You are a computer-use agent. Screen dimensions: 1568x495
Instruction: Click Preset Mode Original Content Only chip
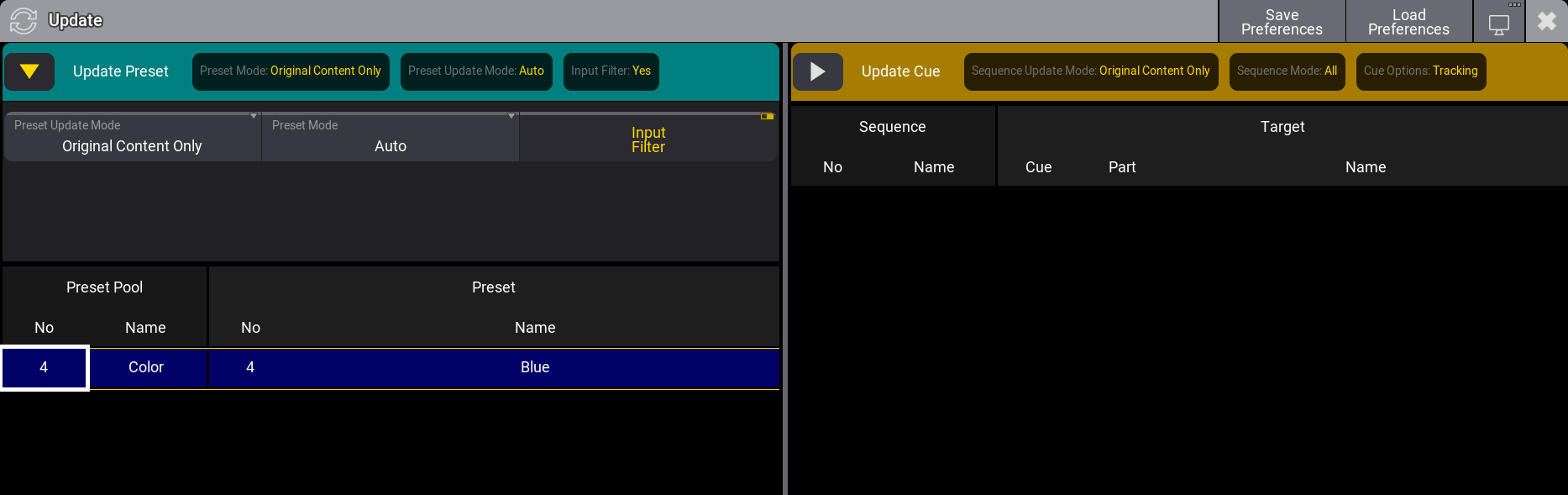[x=291, y=71]
